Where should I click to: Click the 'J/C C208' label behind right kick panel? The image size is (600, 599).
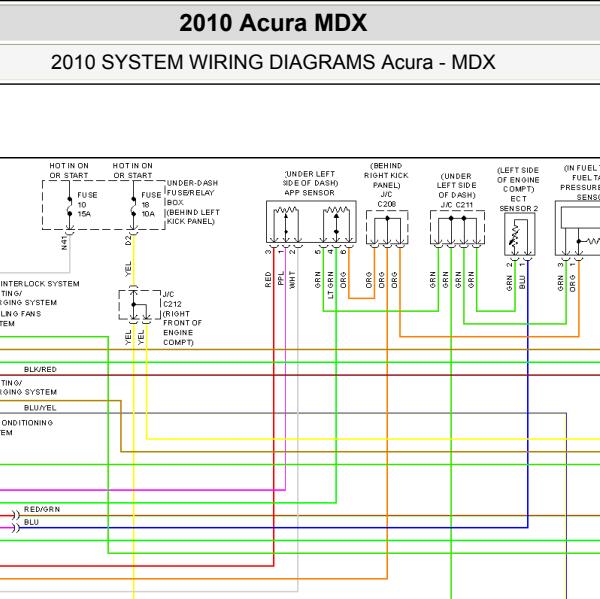[x=386, y=199]
